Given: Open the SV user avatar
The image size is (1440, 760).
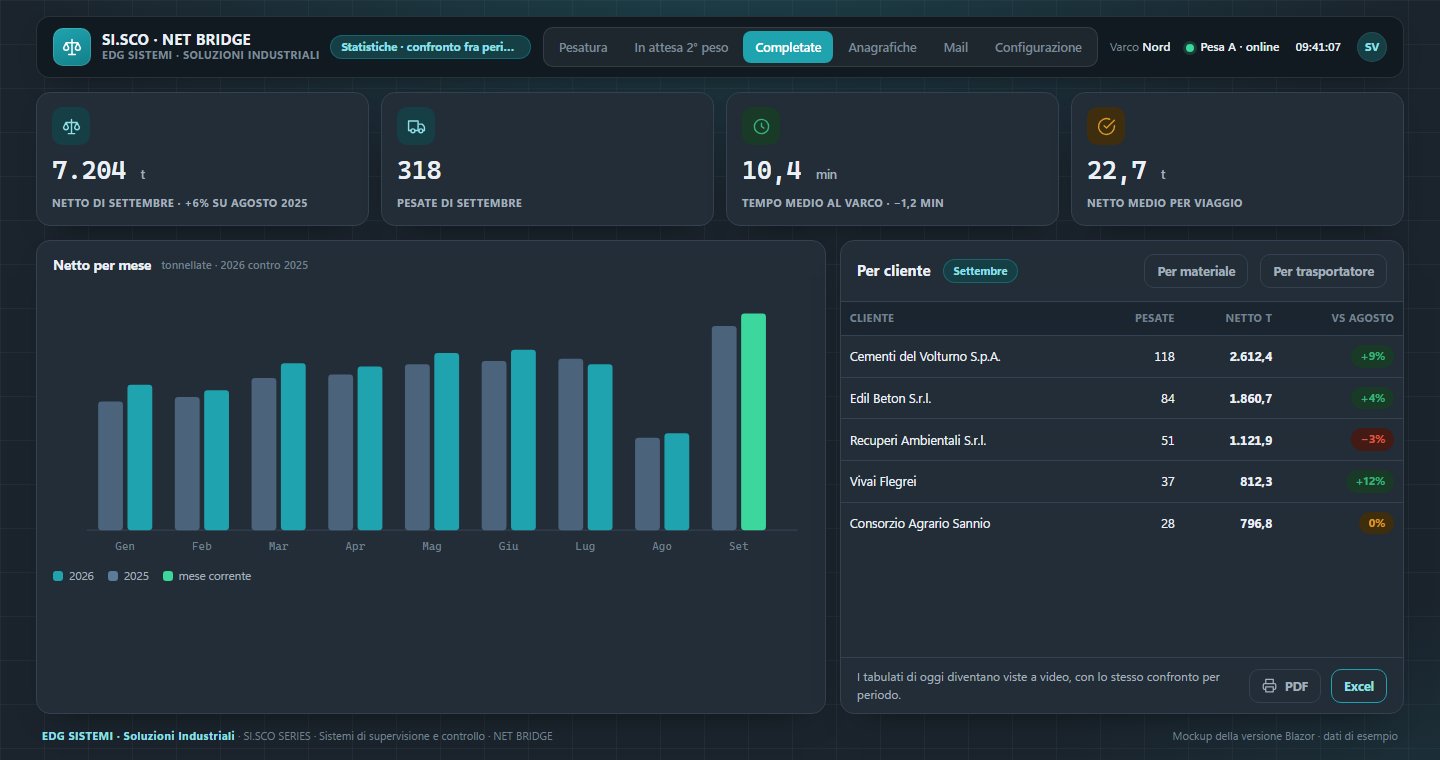Looking at the screenshot, I should pyautogui.click(x=1372, y=47).
